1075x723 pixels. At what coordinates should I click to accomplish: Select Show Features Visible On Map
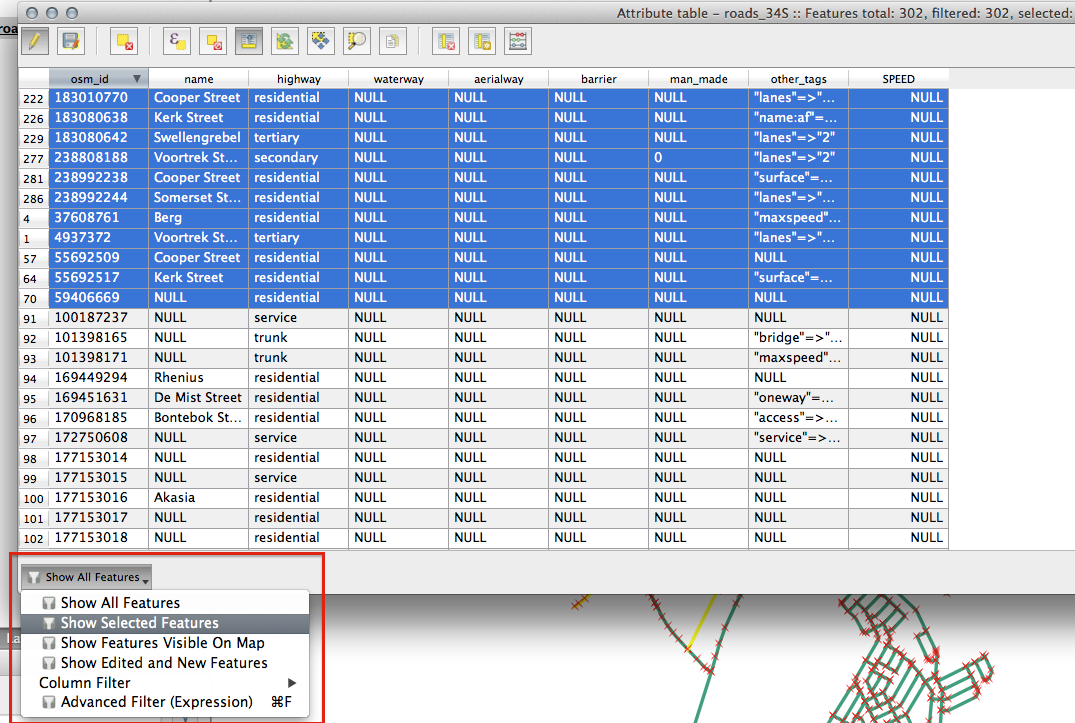(x=162, y=643)
